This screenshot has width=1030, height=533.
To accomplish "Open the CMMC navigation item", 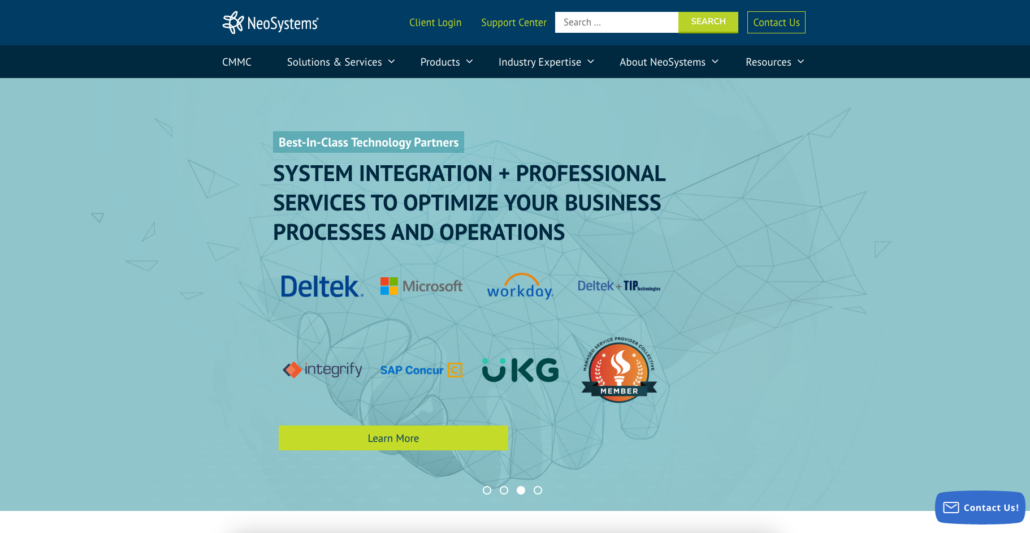I will click(236, 62).
